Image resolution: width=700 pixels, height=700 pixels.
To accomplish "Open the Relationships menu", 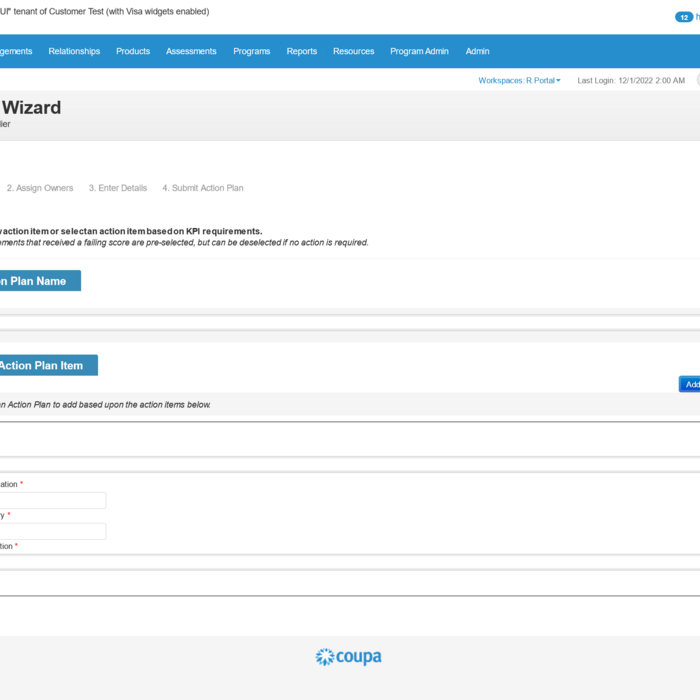I will coord(74,51).
